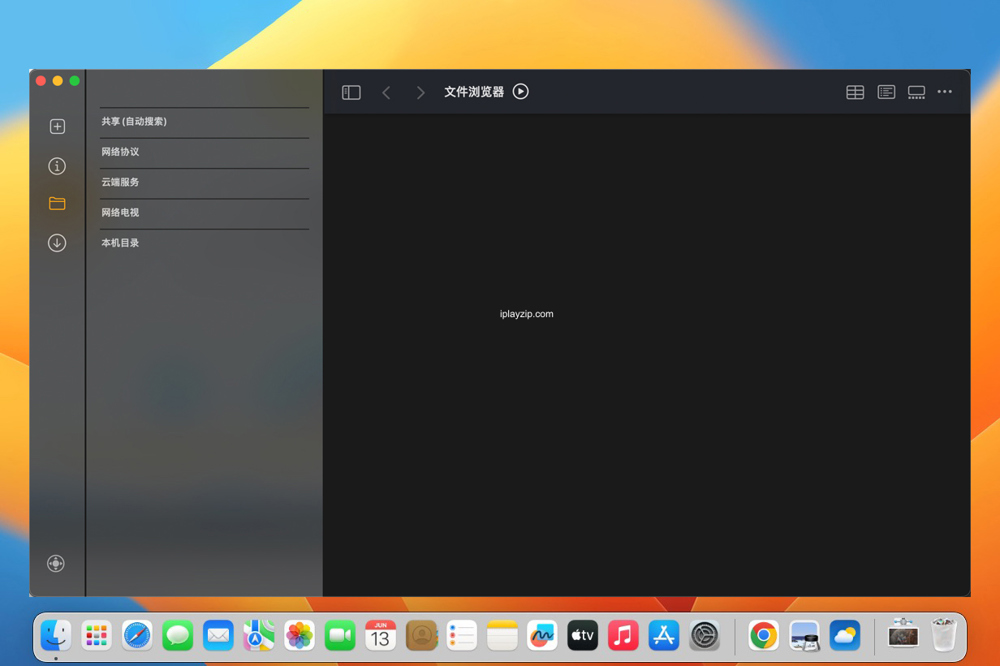Screen dimensions: 1000x666
Task: Go forward with the right chevron
Action: tap(420, 92)
